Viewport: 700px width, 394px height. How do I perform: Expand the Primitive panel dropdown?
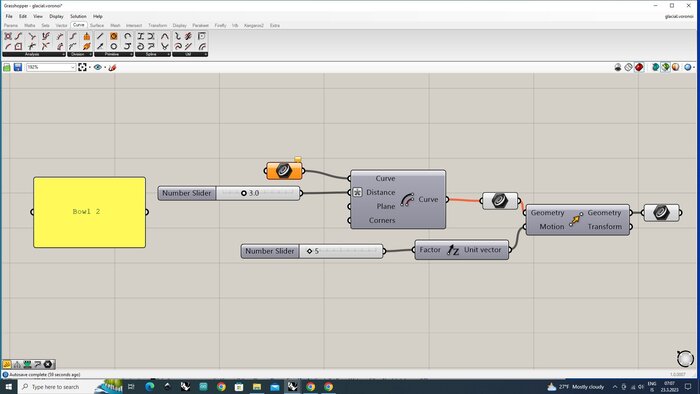point(132,54)
